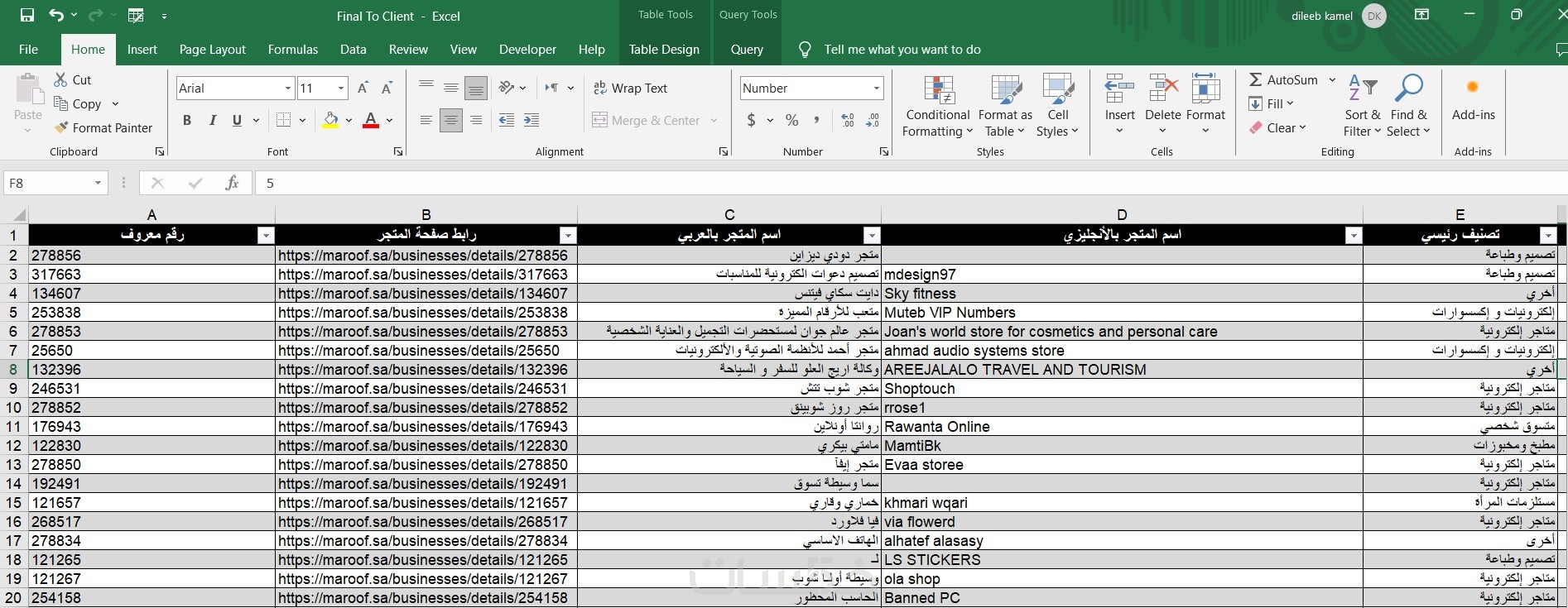Click the Clear button
1568x608 pixels.
pos(1277,127)
